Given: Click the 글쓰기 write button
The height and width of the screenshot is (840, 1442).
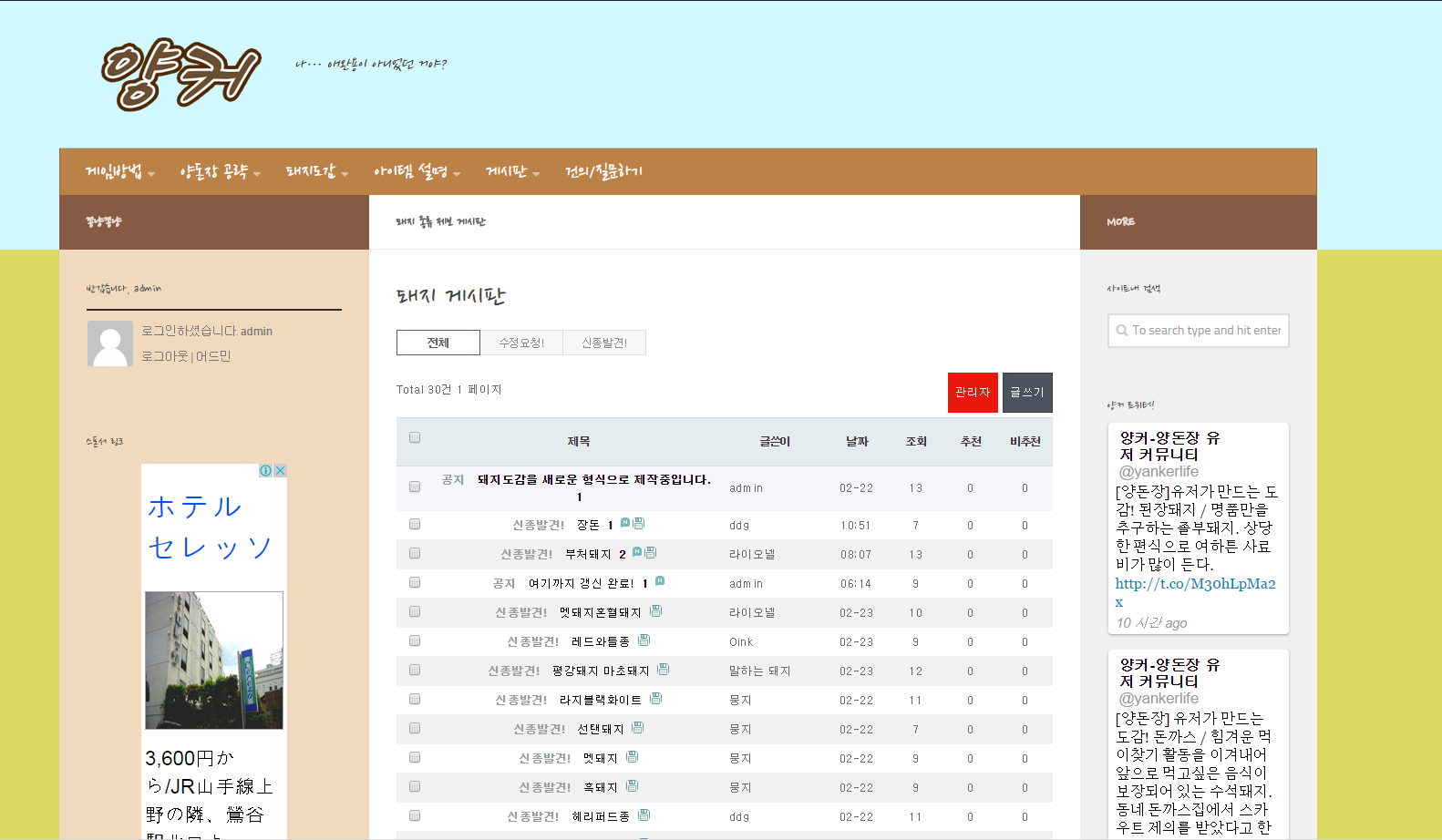Looking at the screenshot, I should coord(1027,393).
